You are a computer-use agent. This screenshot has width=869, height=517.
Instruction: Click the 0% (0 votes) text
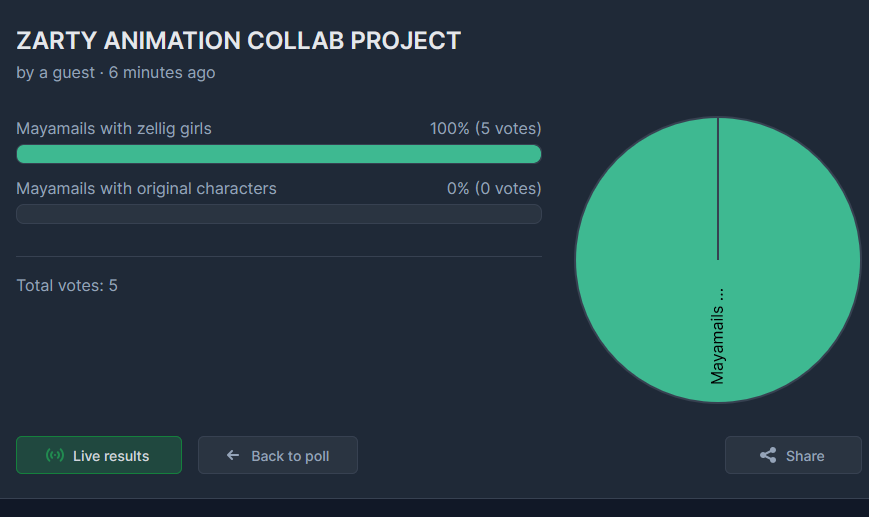point(494,188)
